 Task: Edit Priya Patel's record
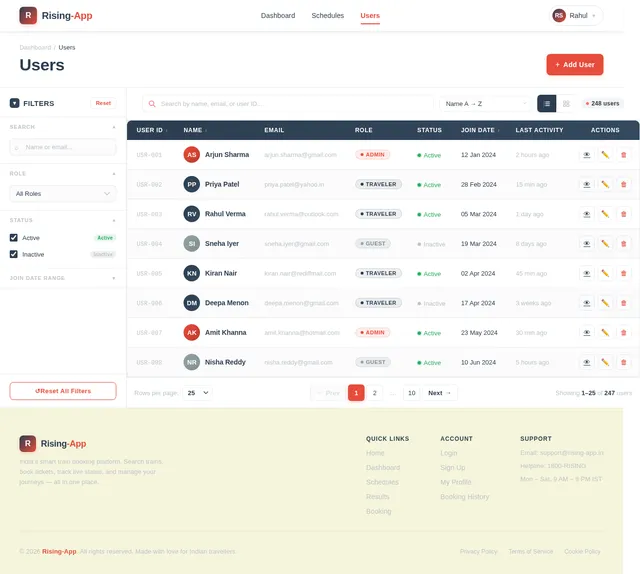605,185
